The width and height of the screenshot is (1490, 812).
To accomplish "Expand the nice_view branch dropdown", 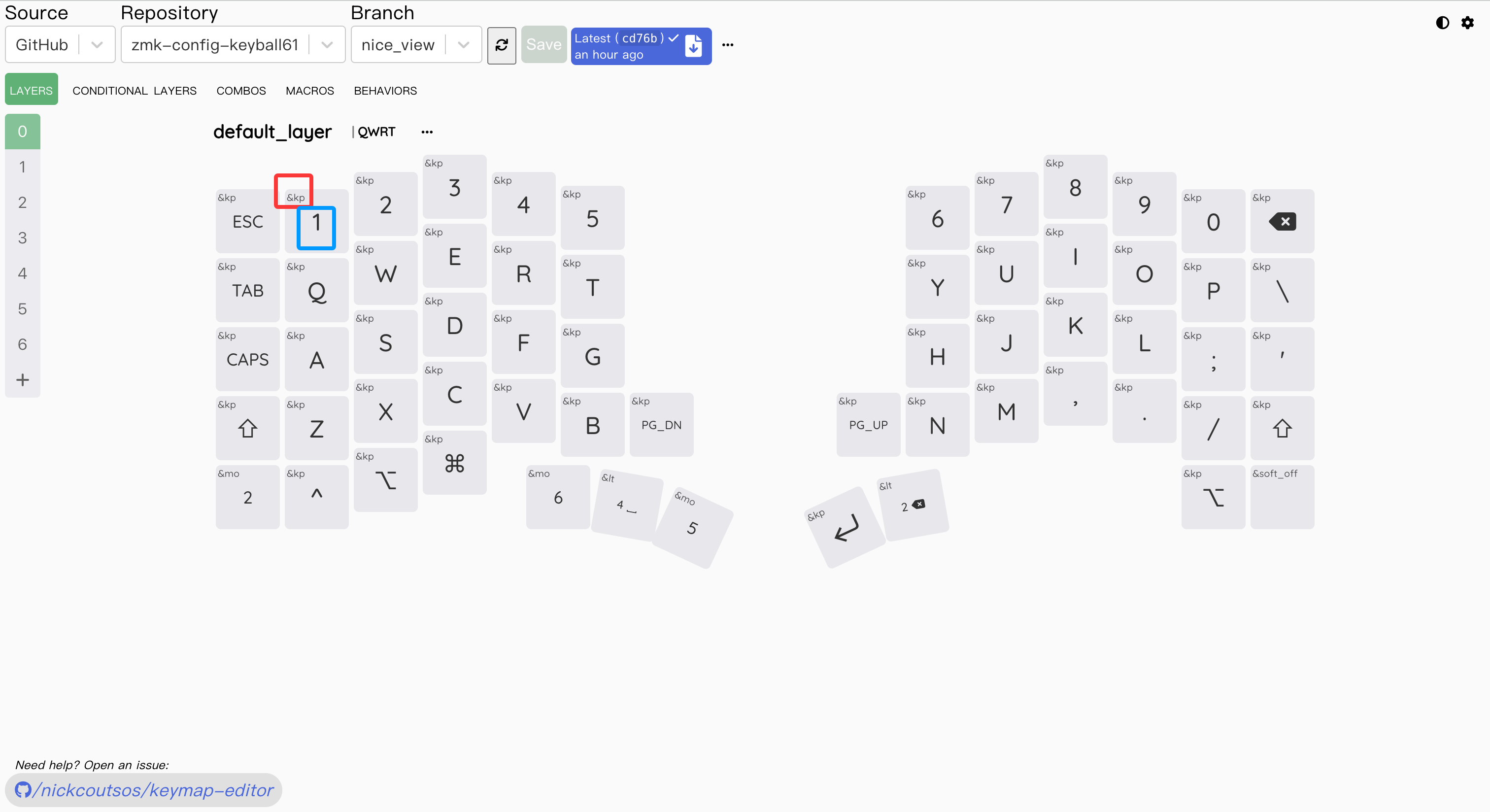I will 463,44.
